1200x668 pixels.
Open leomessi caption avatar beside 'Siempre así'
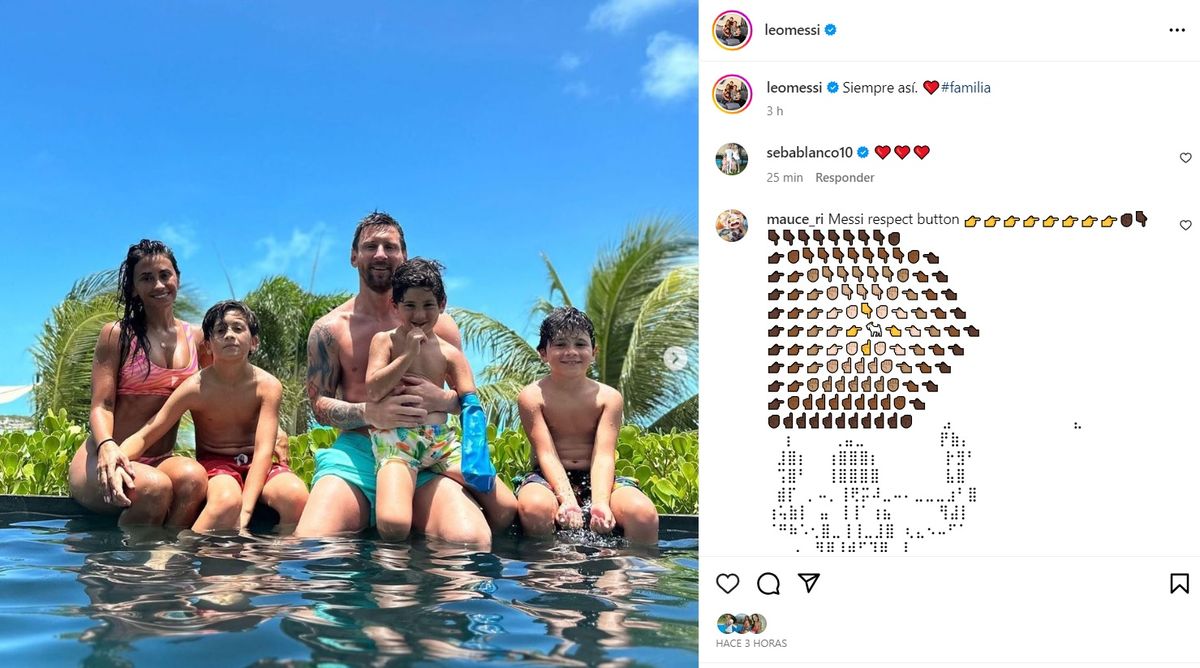click(x=732, y=93)
